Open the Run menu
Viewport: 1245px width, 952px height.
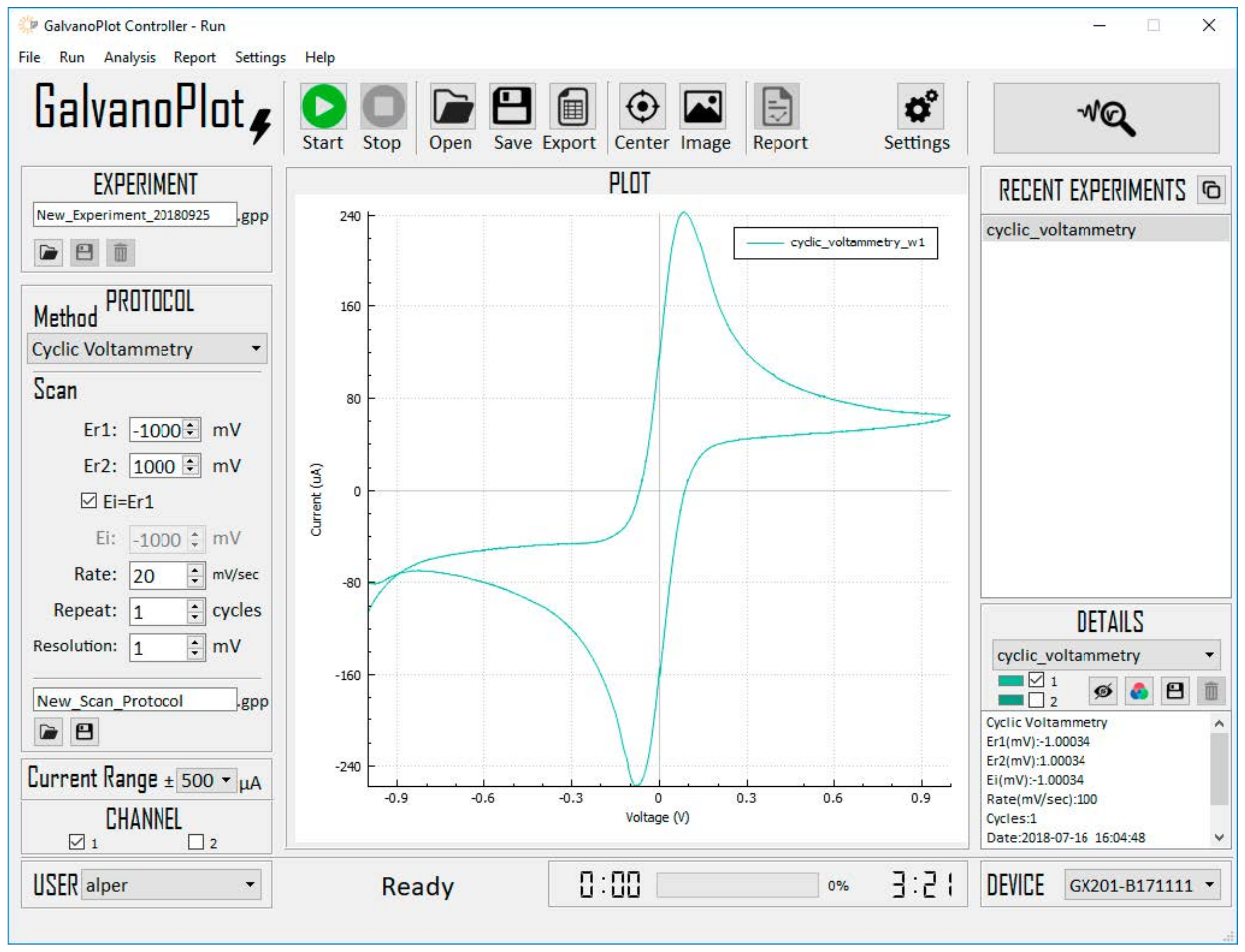(x=72, y=57)
